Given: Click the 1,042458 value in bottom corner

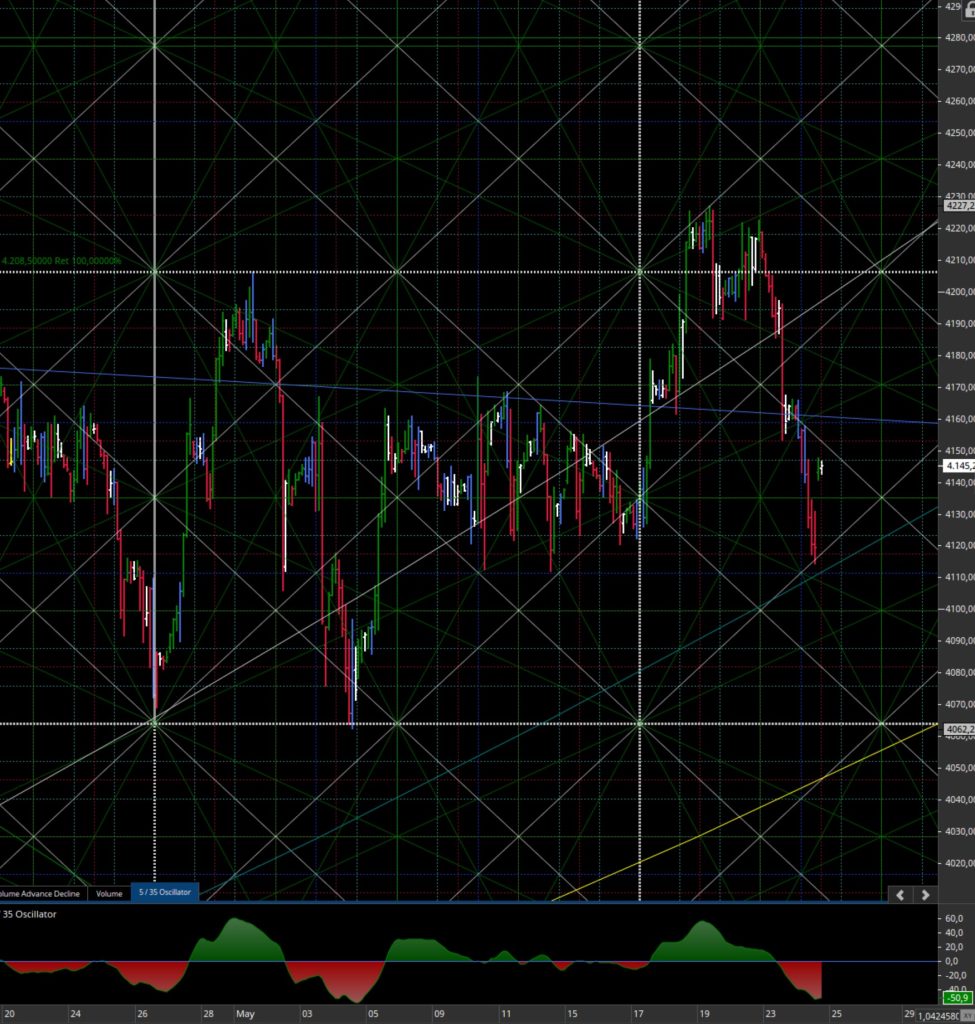Looking at the screenshot, I should 939,1016.
